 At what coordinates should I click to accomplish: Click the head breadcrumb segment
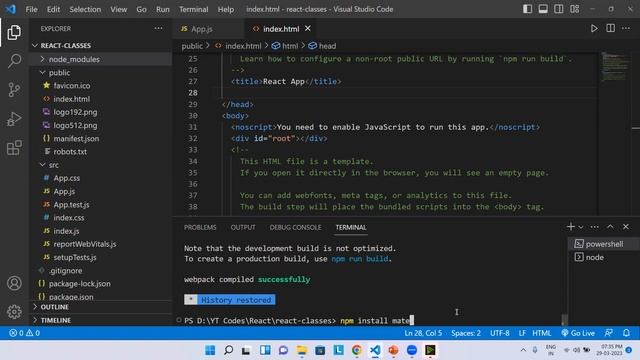click(x=322, y=46)
